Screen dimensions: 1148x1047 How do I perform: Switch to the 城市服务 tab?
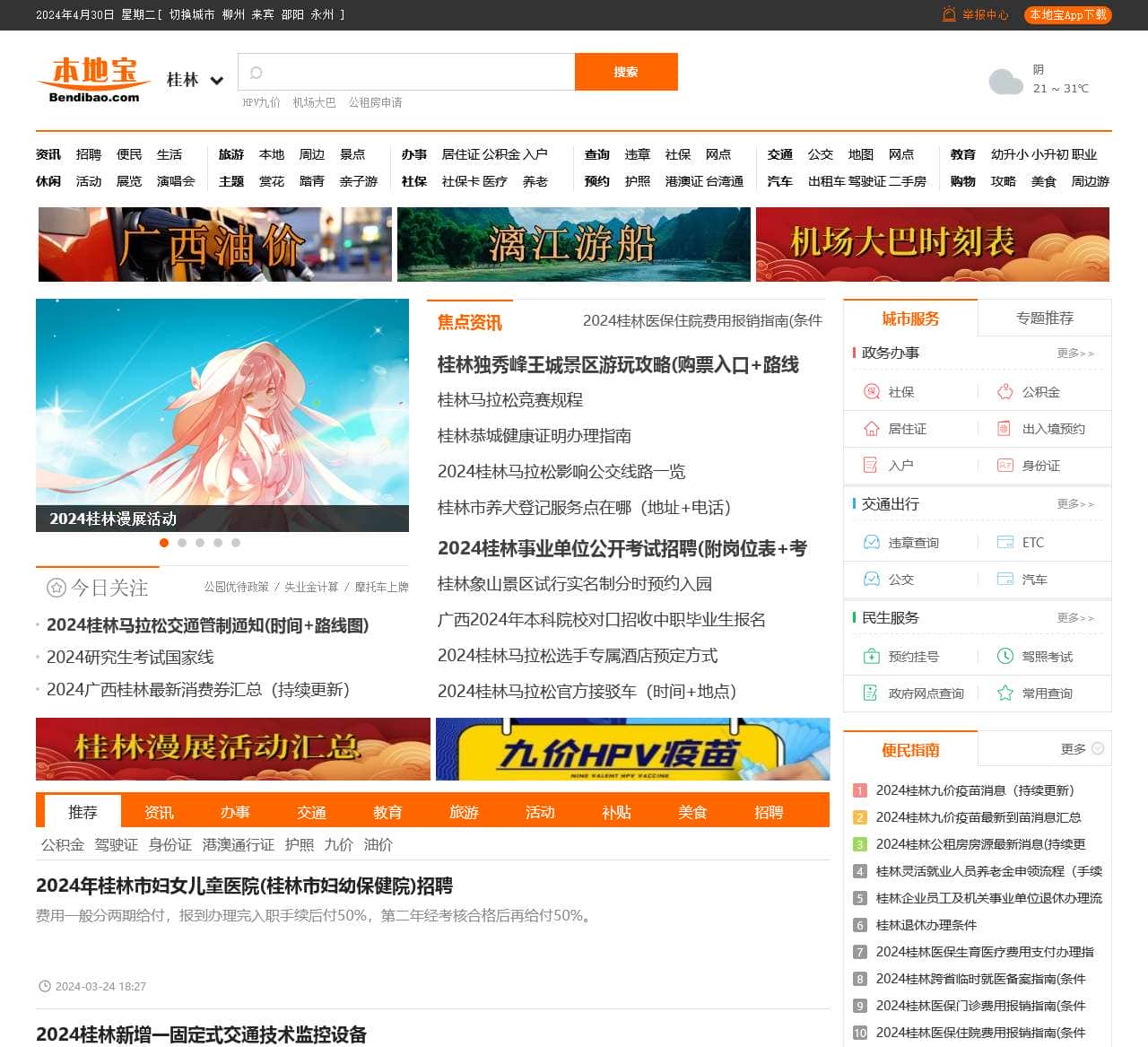coord(910,318)
